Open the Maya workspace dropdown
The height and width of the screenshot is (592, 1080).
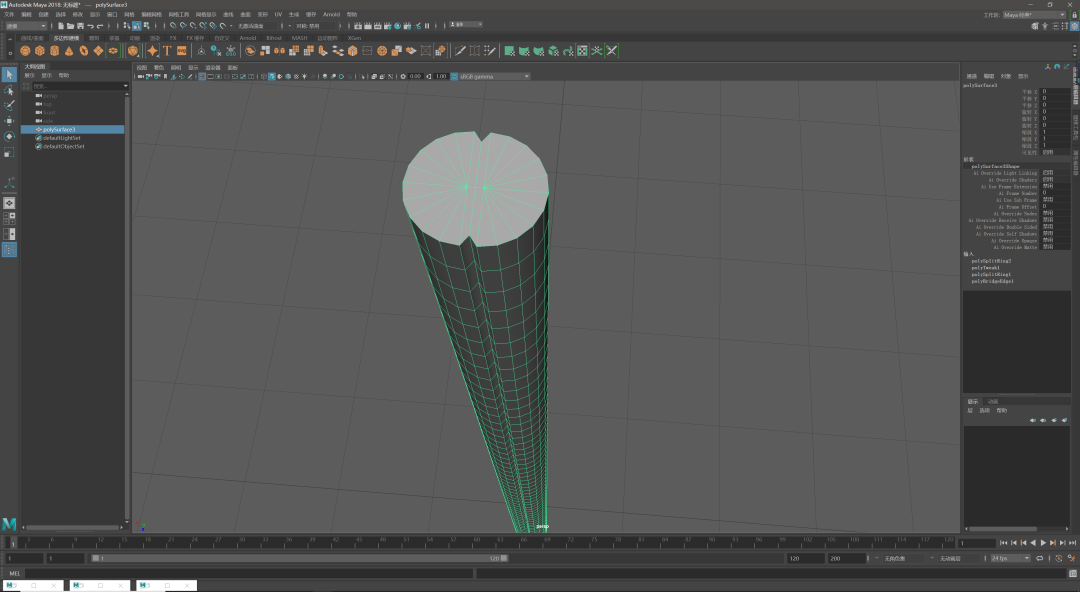[x=1034, y=14]
